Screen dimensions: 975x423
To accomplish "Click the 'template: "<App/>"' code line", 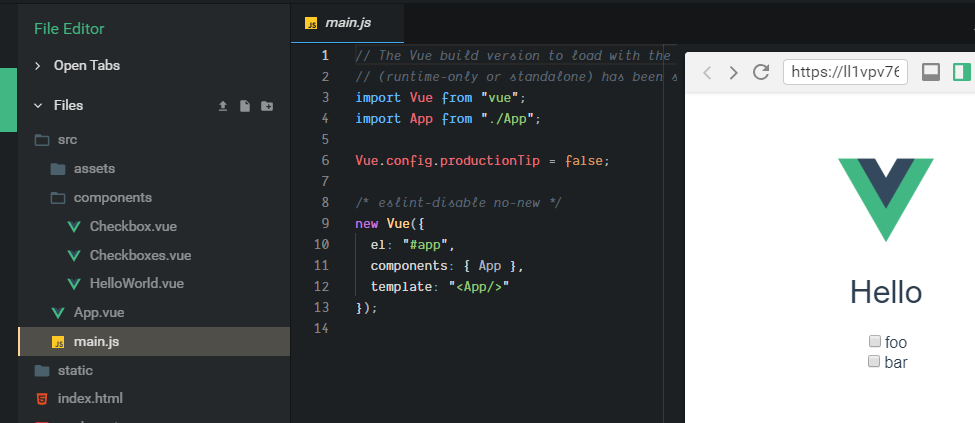I will pyautogui.click(x=440, y=286).
